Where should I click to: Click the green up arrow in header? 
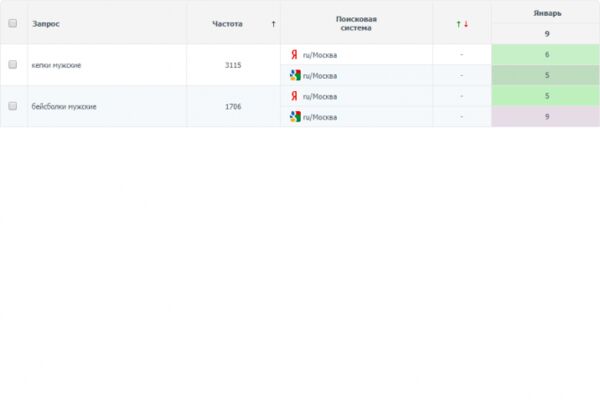(x=458, y=24)
